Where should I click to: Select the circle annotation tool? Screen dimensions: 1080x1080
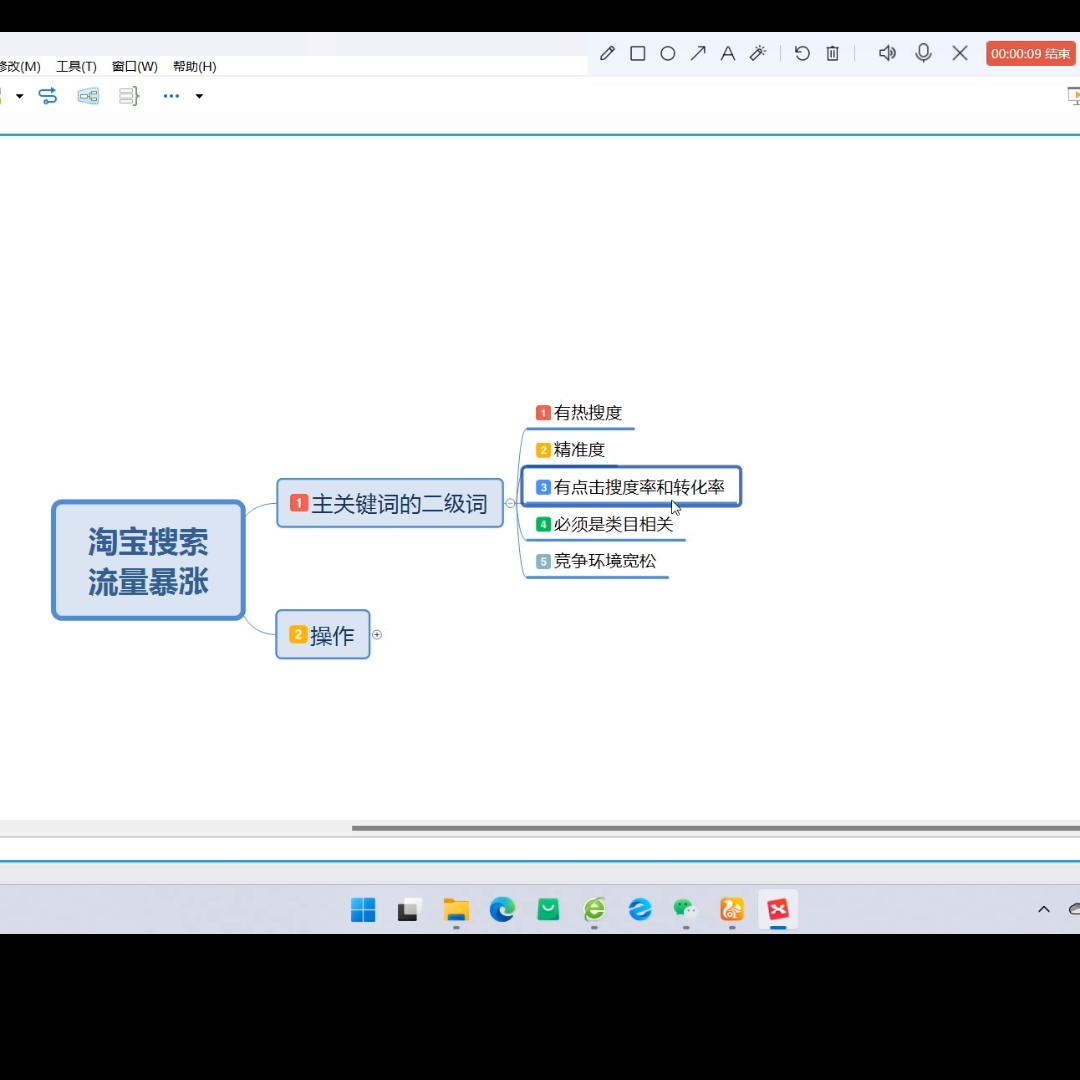667,53
